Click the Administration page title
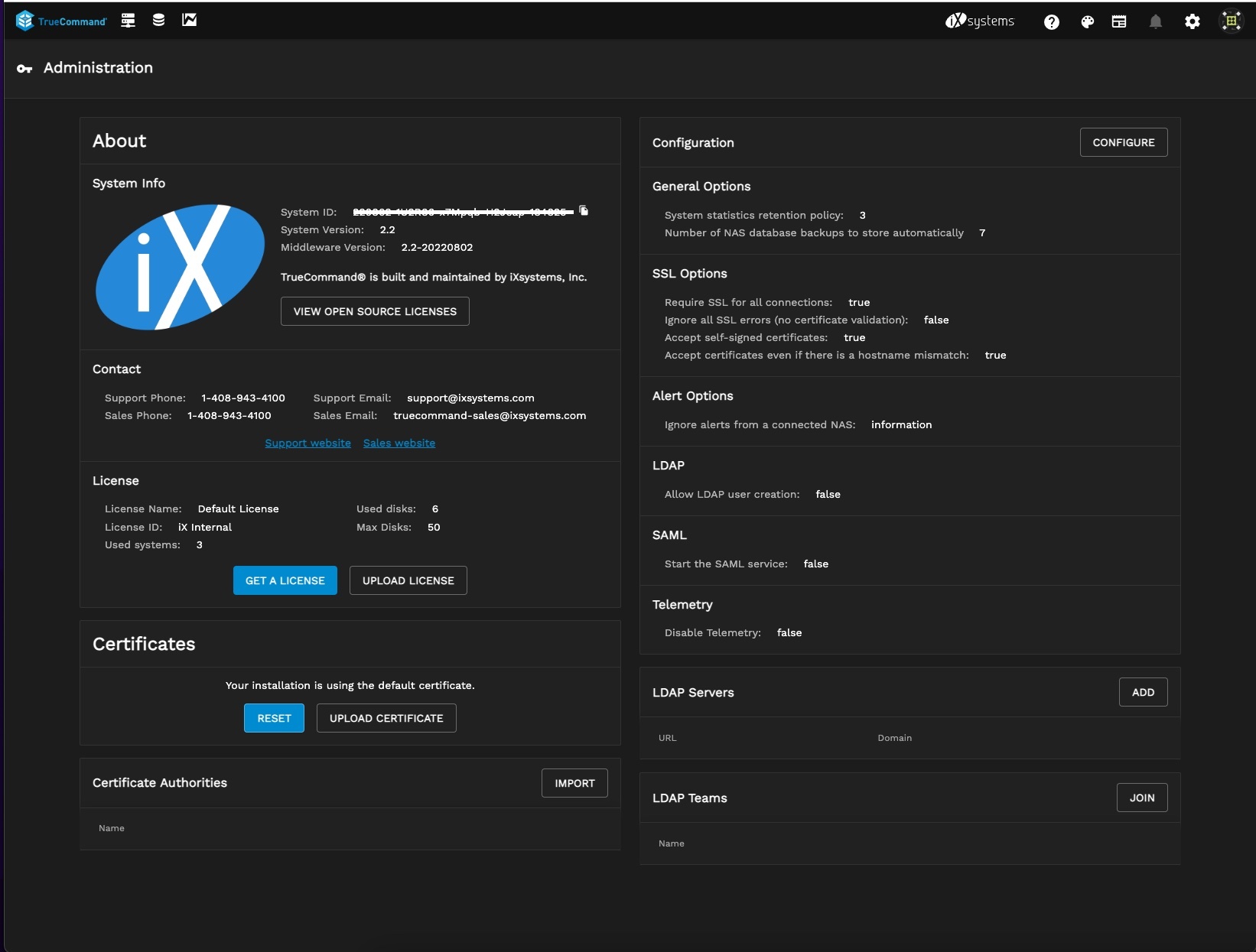 pyautogui.click(x=98, y=68)
